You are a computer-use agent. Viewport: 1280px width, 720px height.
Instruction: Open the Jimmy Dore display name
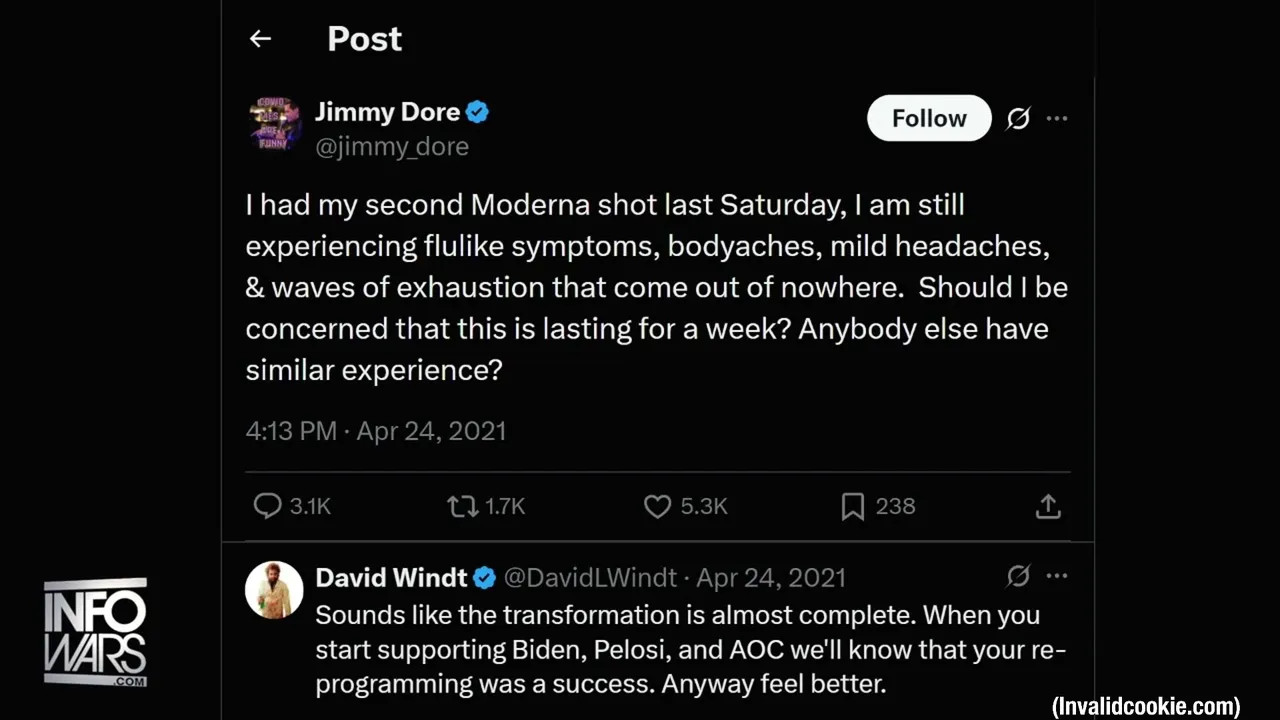coord(387,112)
